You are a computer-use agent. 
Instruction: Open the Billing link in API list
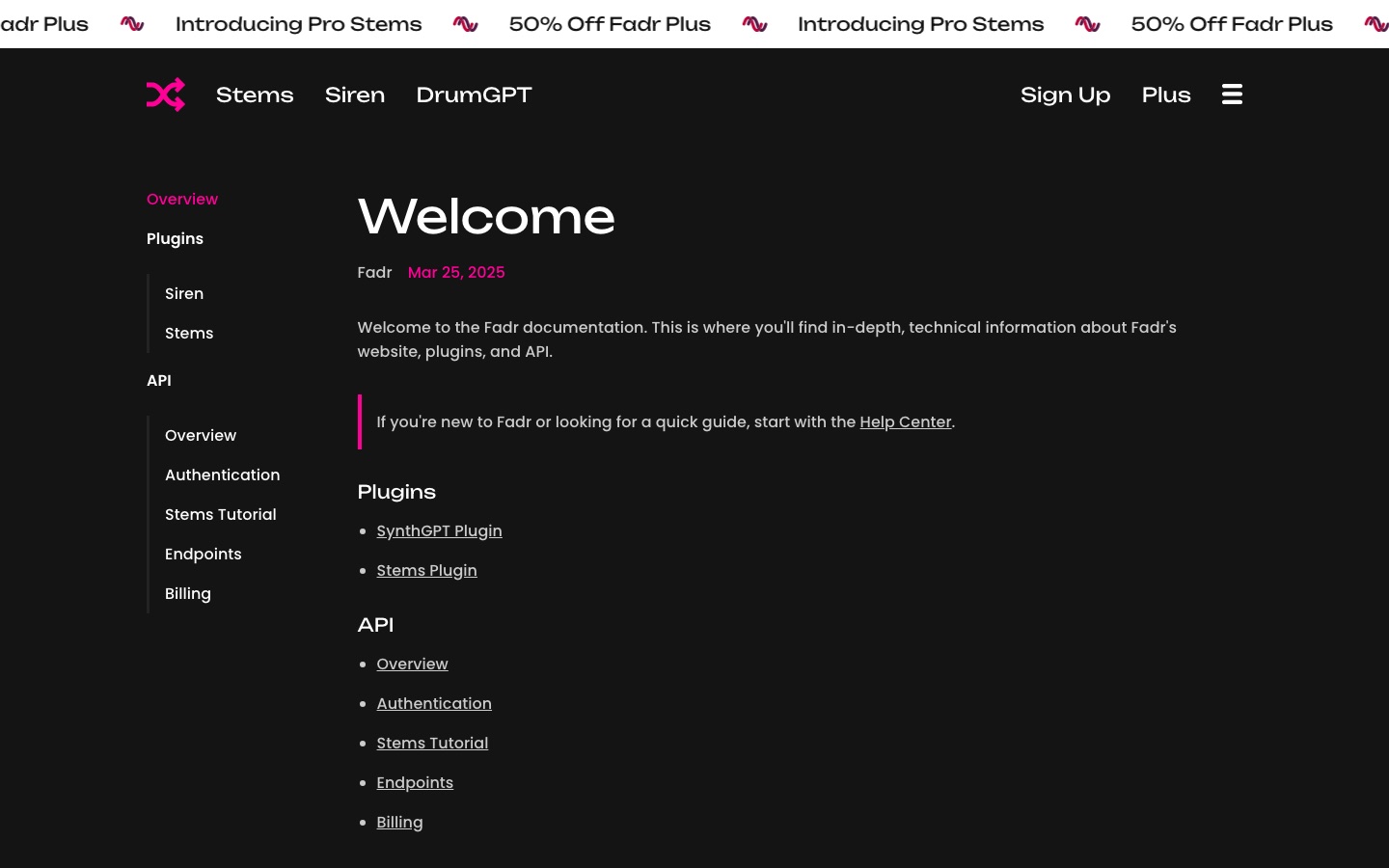coord(399,822)
